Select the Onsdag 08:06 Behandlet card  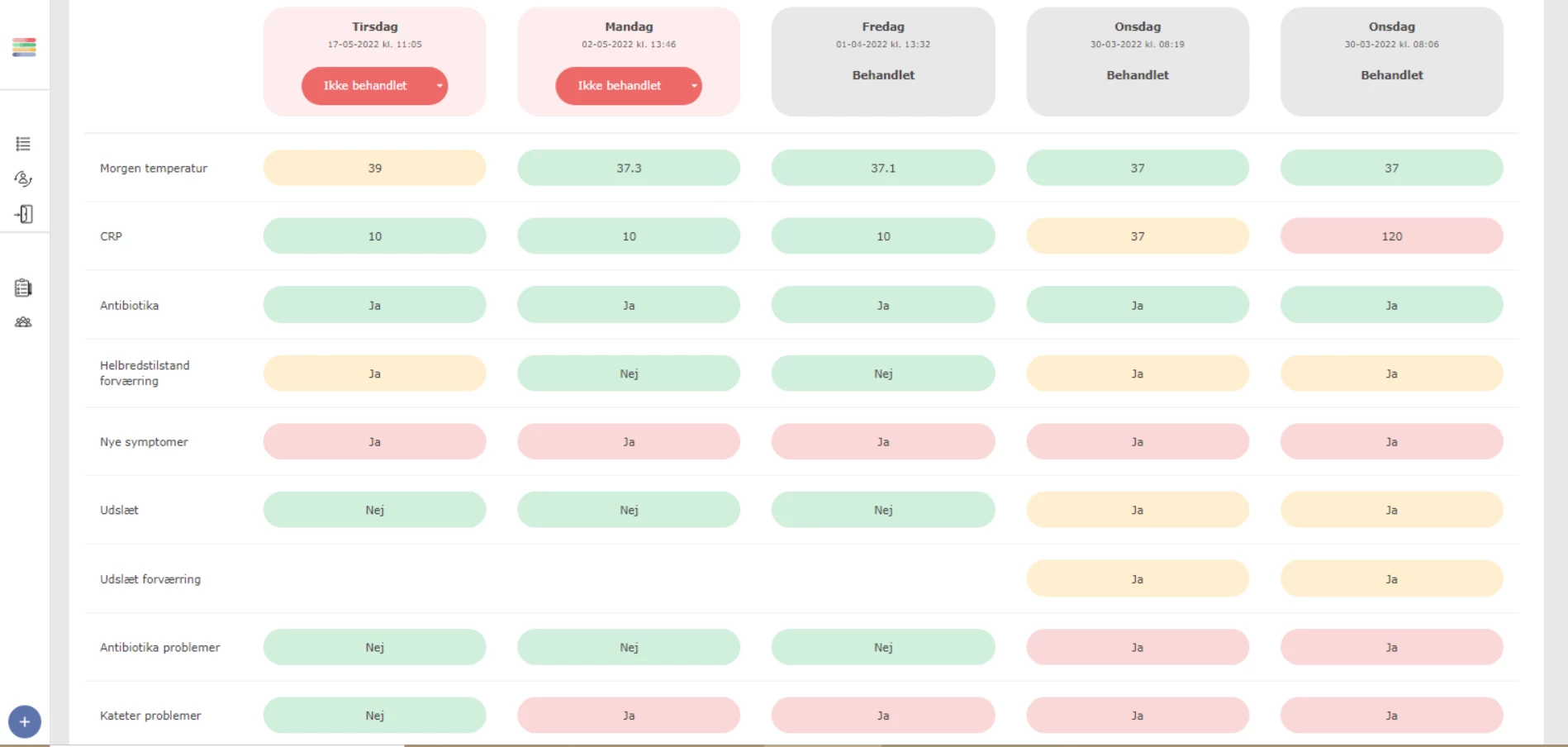[x=1392, y=61]
